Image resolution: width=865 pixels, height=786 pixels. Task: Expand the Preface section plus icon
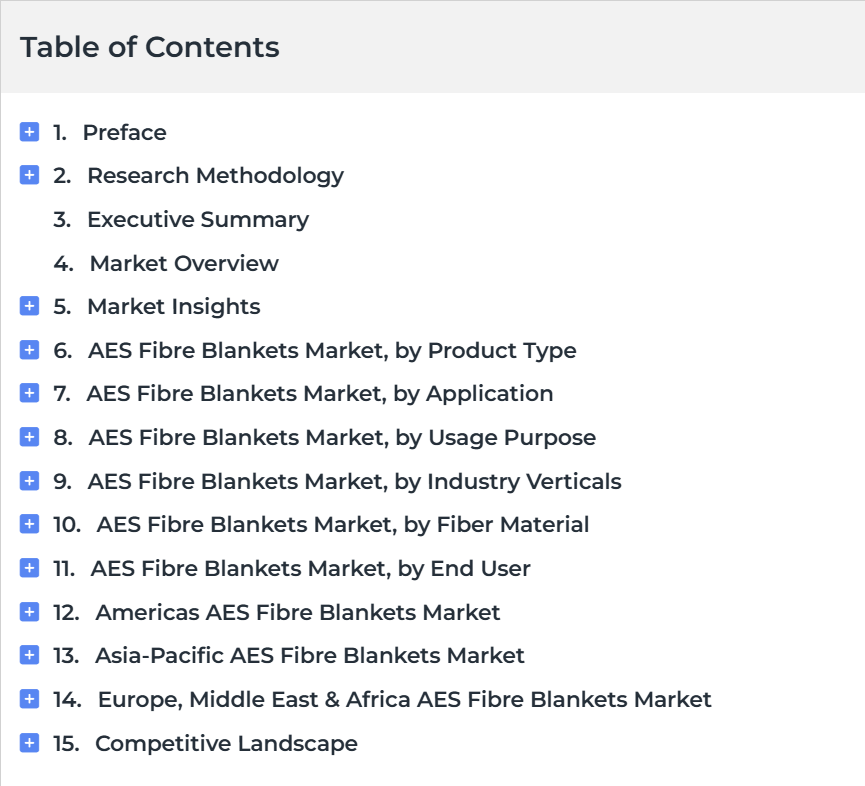(x=29, y=132)
